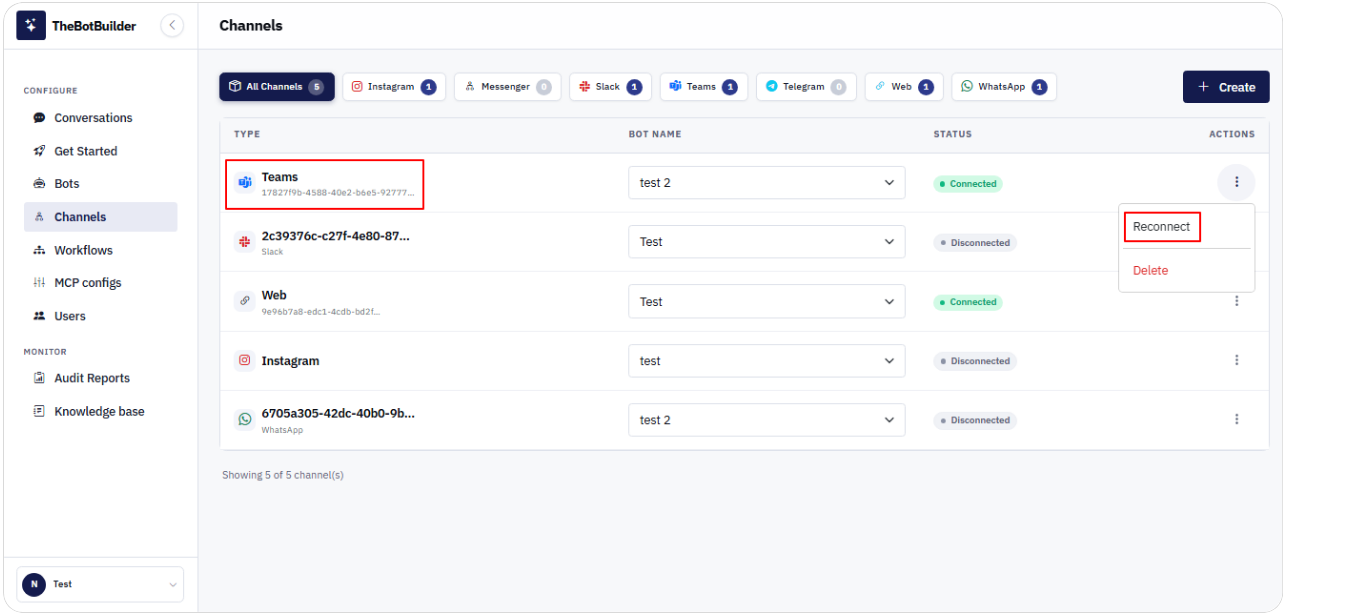Click the N avatar in workspace switcher
1366x615 pixels.
[34, 585]
